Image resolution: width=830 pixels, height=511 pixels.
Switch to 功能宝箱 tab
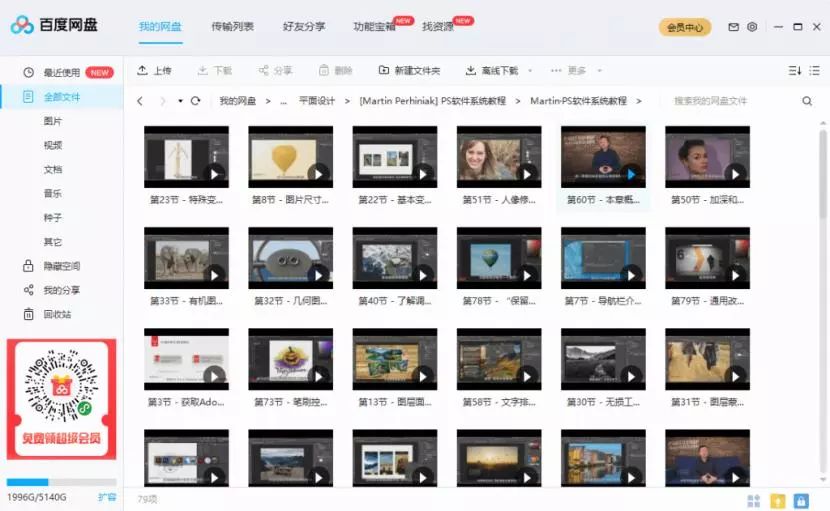[x=374, y=26]
